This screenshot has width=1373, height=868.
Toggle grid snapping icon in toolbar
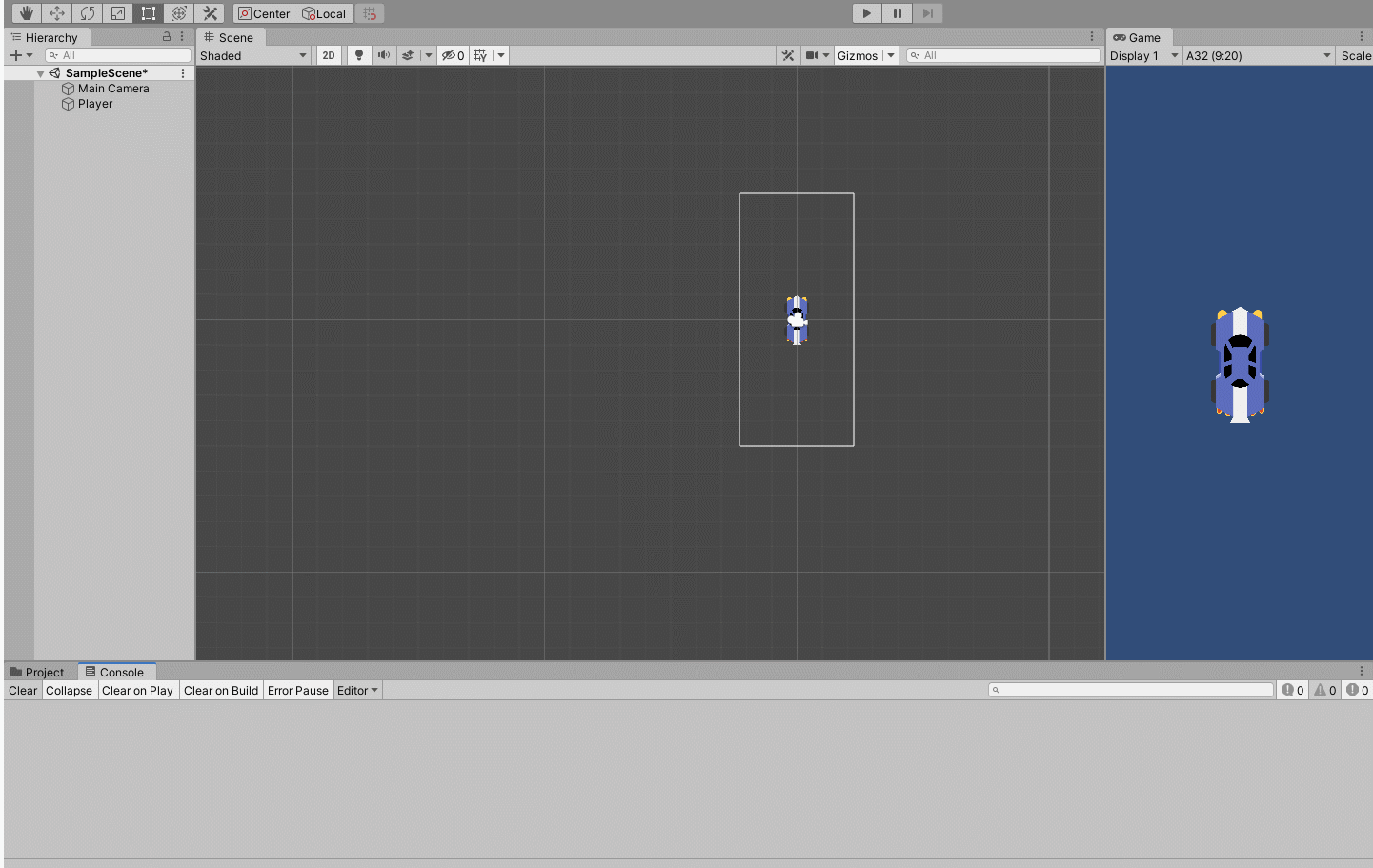(371, 13)
